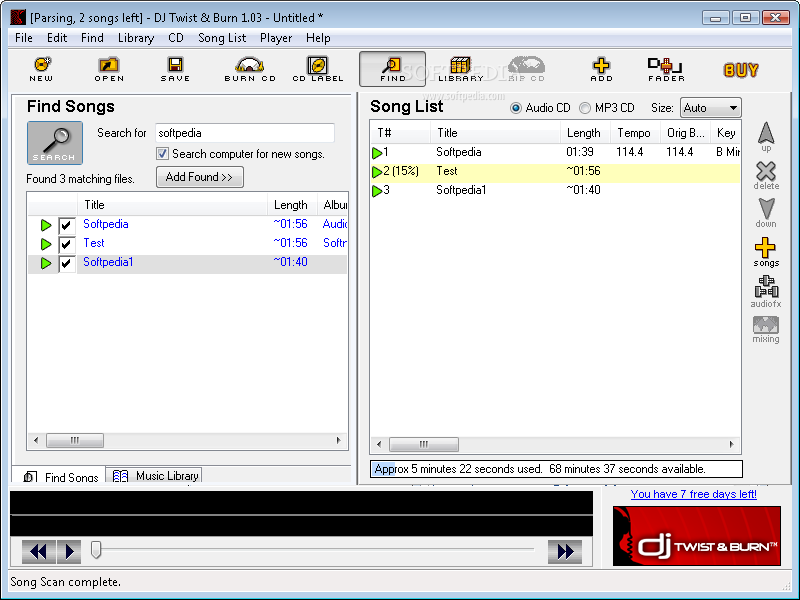Click the Search magnifier button
Viewport: 800px width, 600px height.
coord(55,143)
